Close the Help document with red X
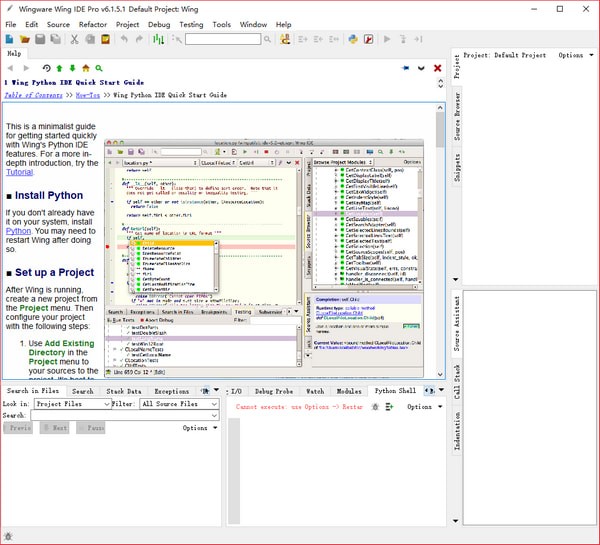The image size is (600, 545). (x=437, y=68)
